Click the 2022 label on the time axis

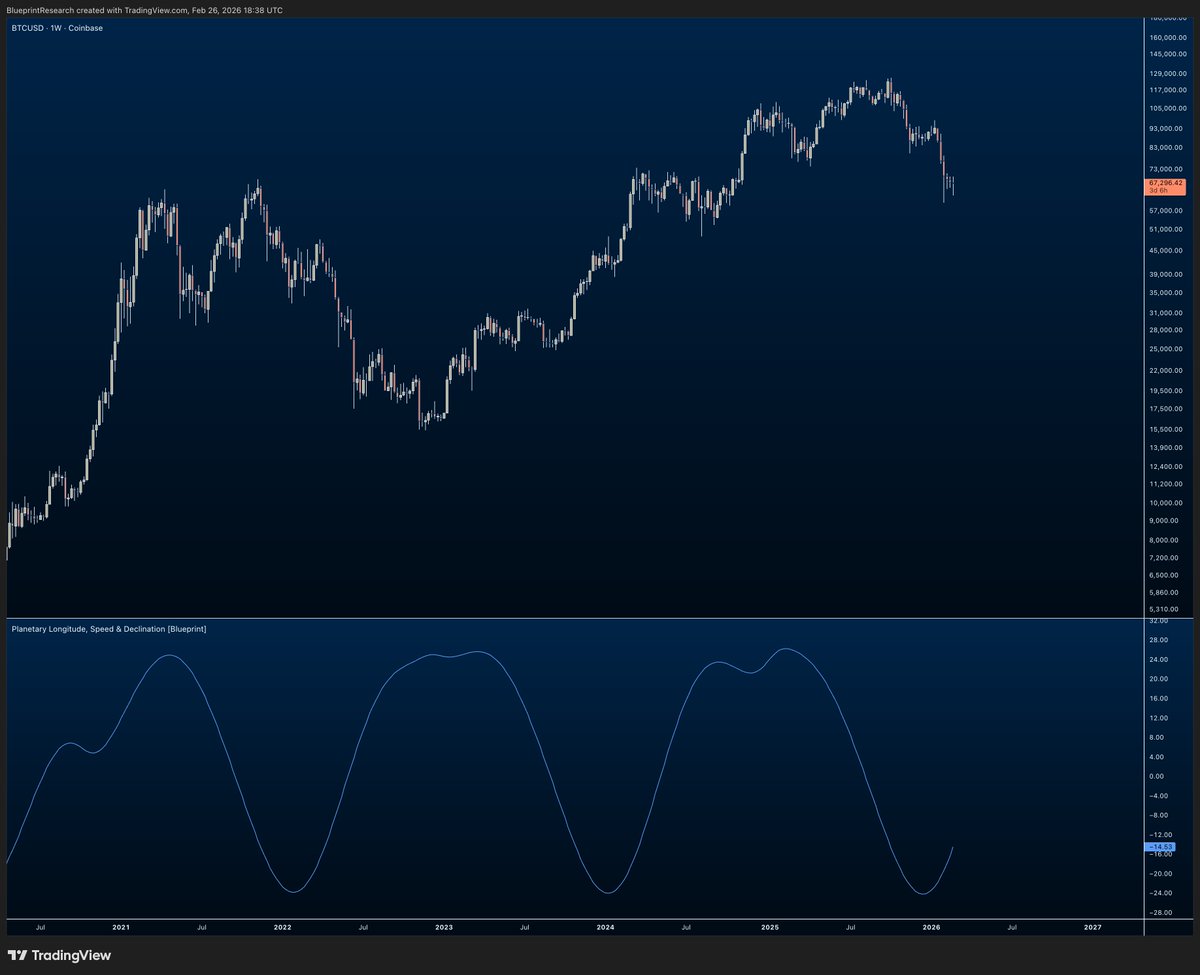pyautogui.click(x=283, y=927)
